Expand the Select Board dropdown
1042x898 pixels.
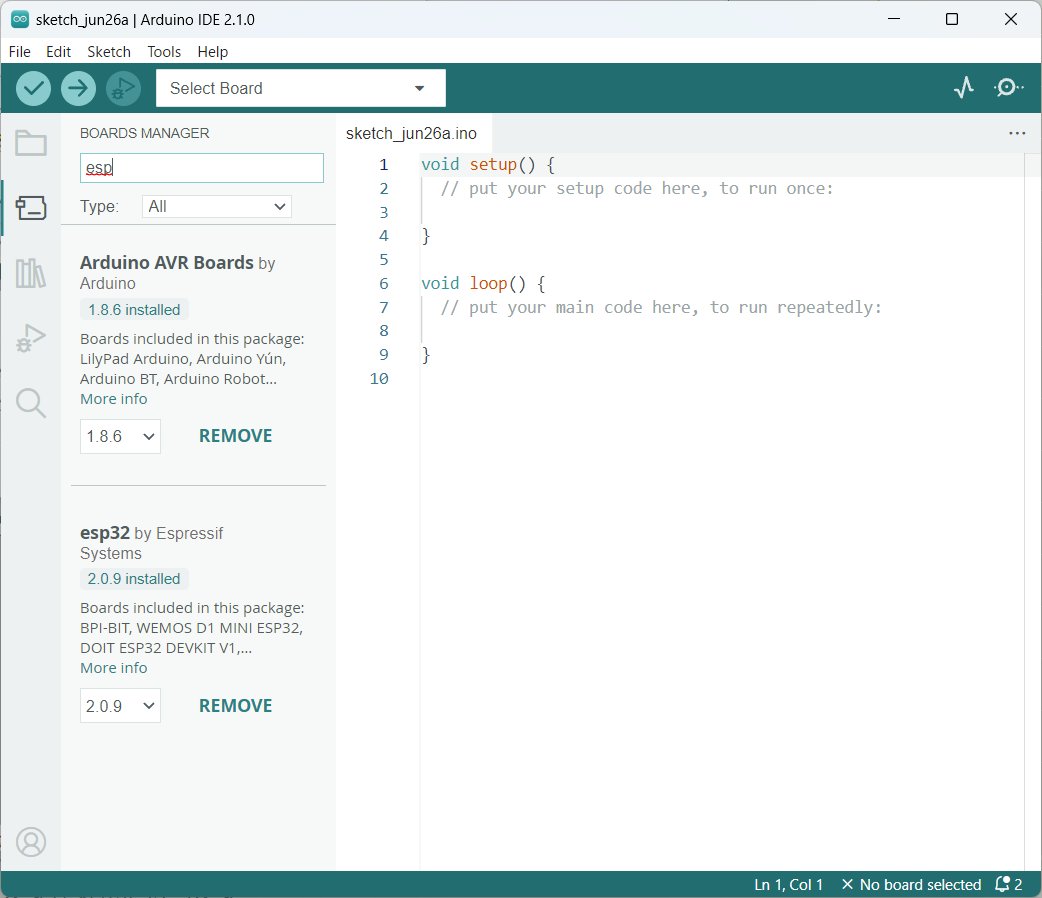[300, 88]
